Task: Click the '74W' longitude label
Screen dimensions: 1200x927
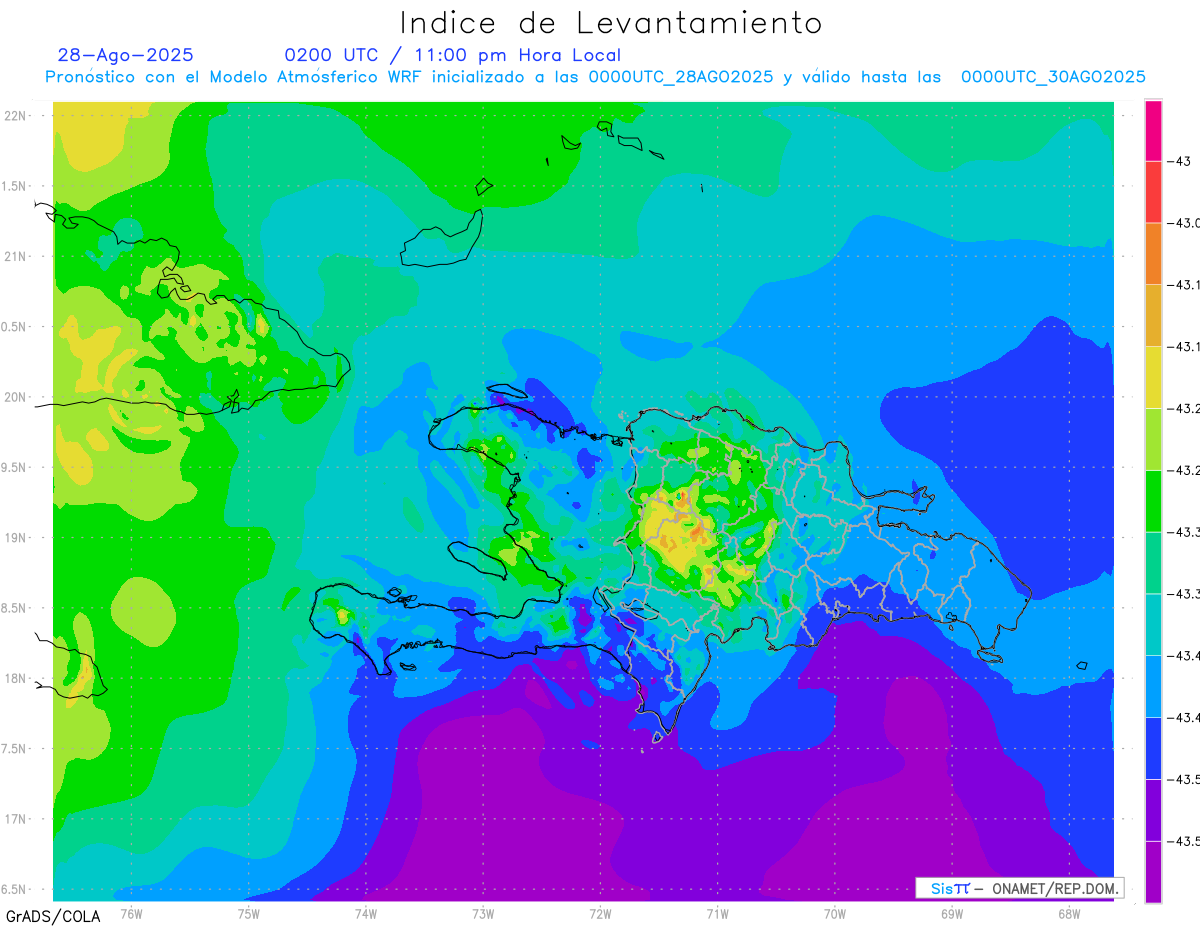Action: 365,913
